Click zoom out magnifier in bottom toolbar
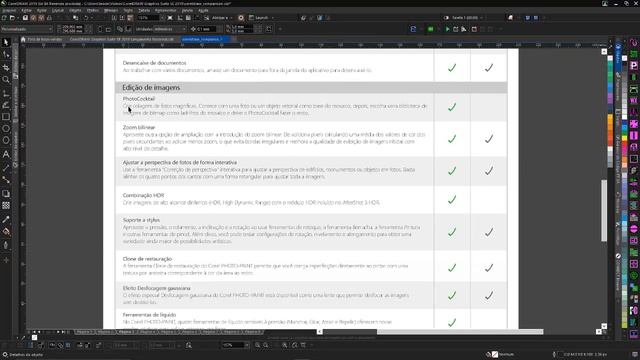Image resolution: width=640 pixels, height=360 pixels. (266, 345)
